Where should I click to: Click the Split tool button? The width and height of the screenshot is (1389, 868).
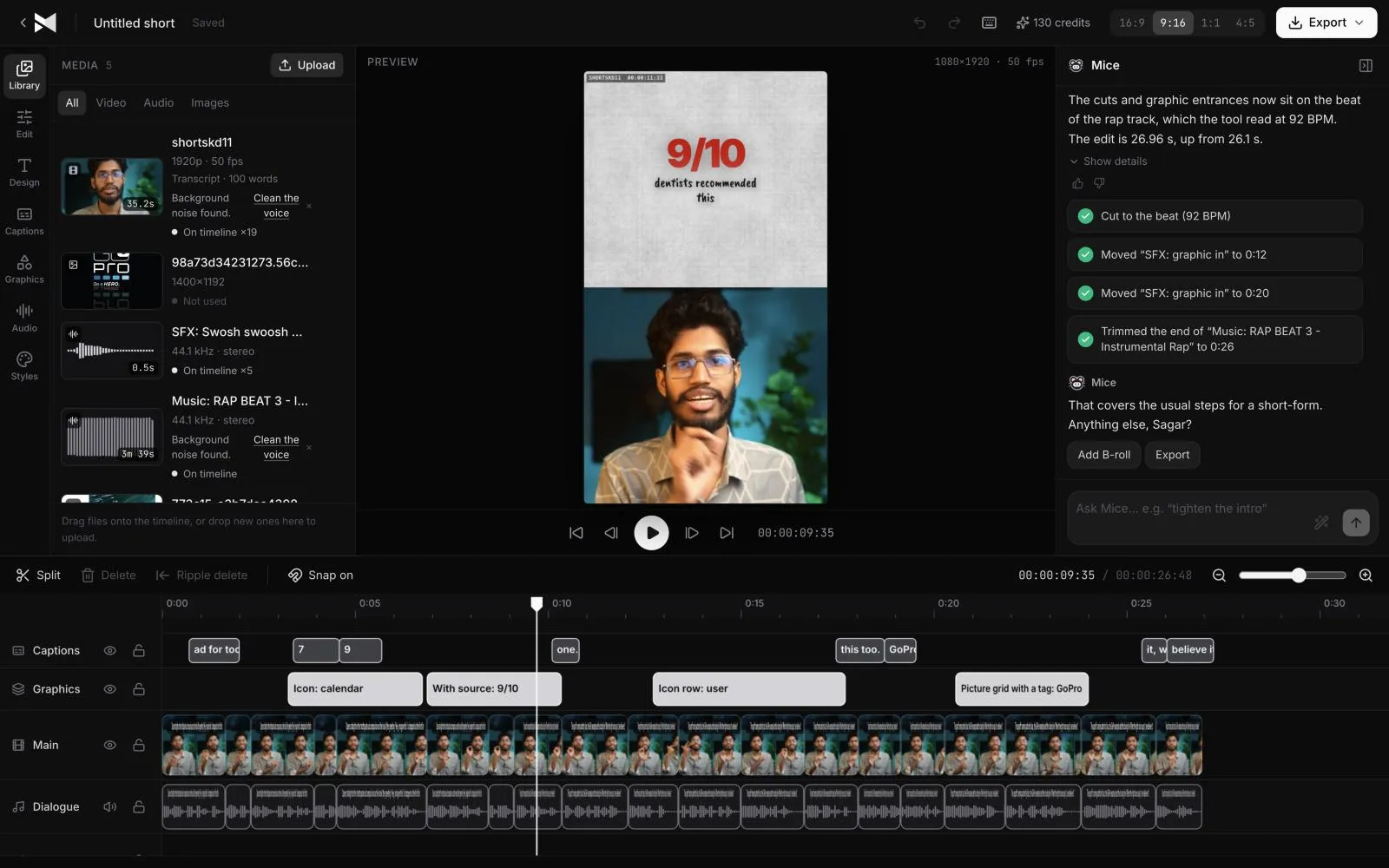click(x=38, y=575)
